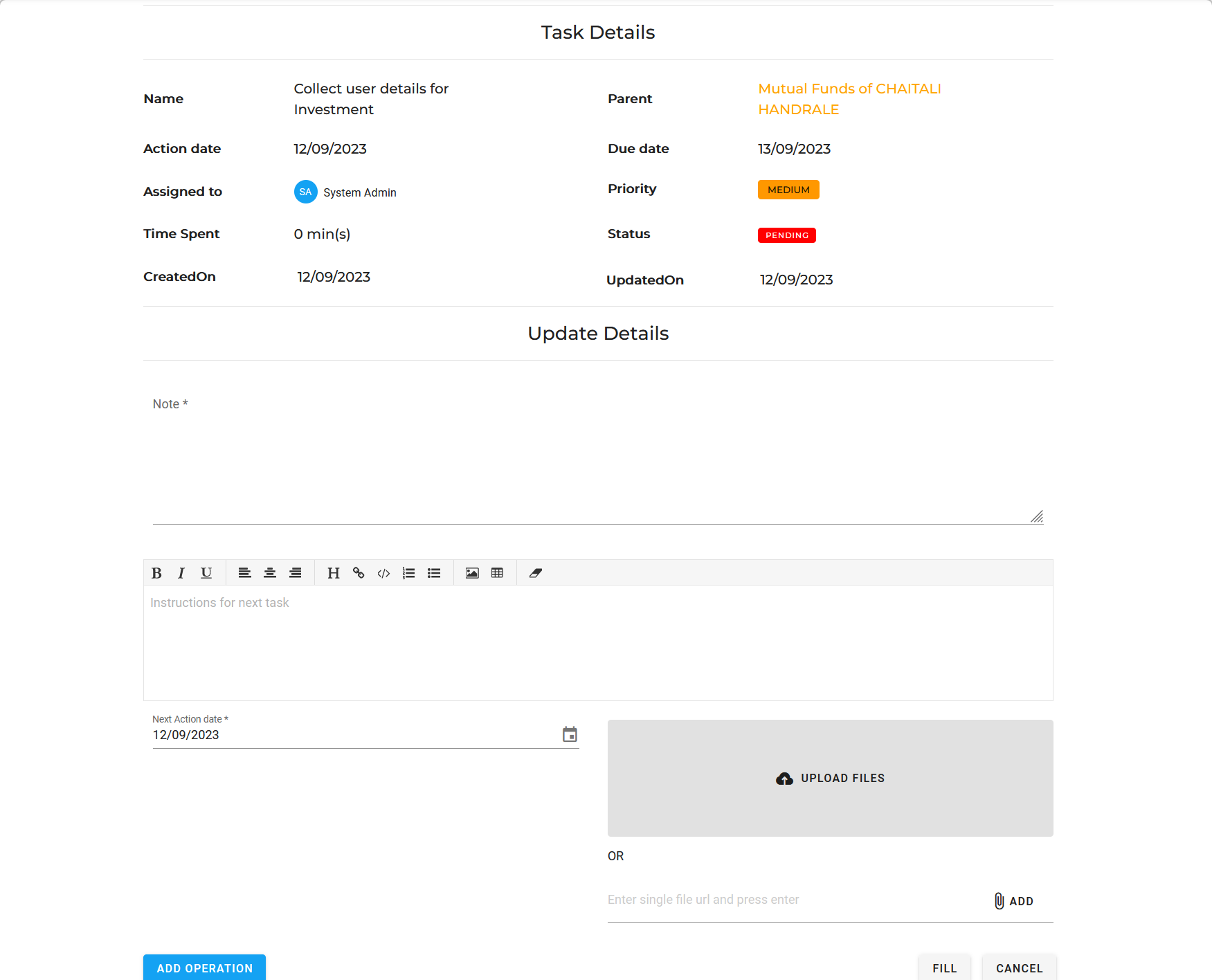Toggle underline formatting
The height and width of the screenshot is (980, 1212).
(206, 573)
